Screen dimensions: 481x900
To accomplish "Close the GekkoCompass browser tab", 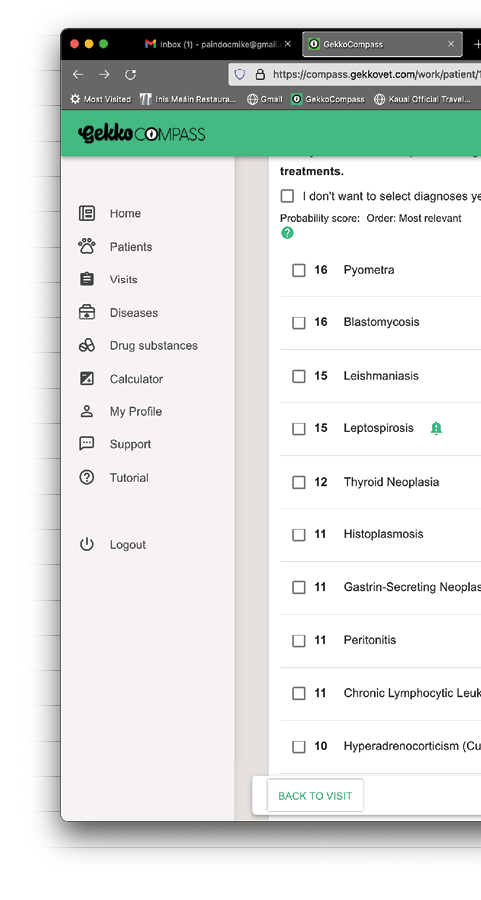I will tap(451, 44).
